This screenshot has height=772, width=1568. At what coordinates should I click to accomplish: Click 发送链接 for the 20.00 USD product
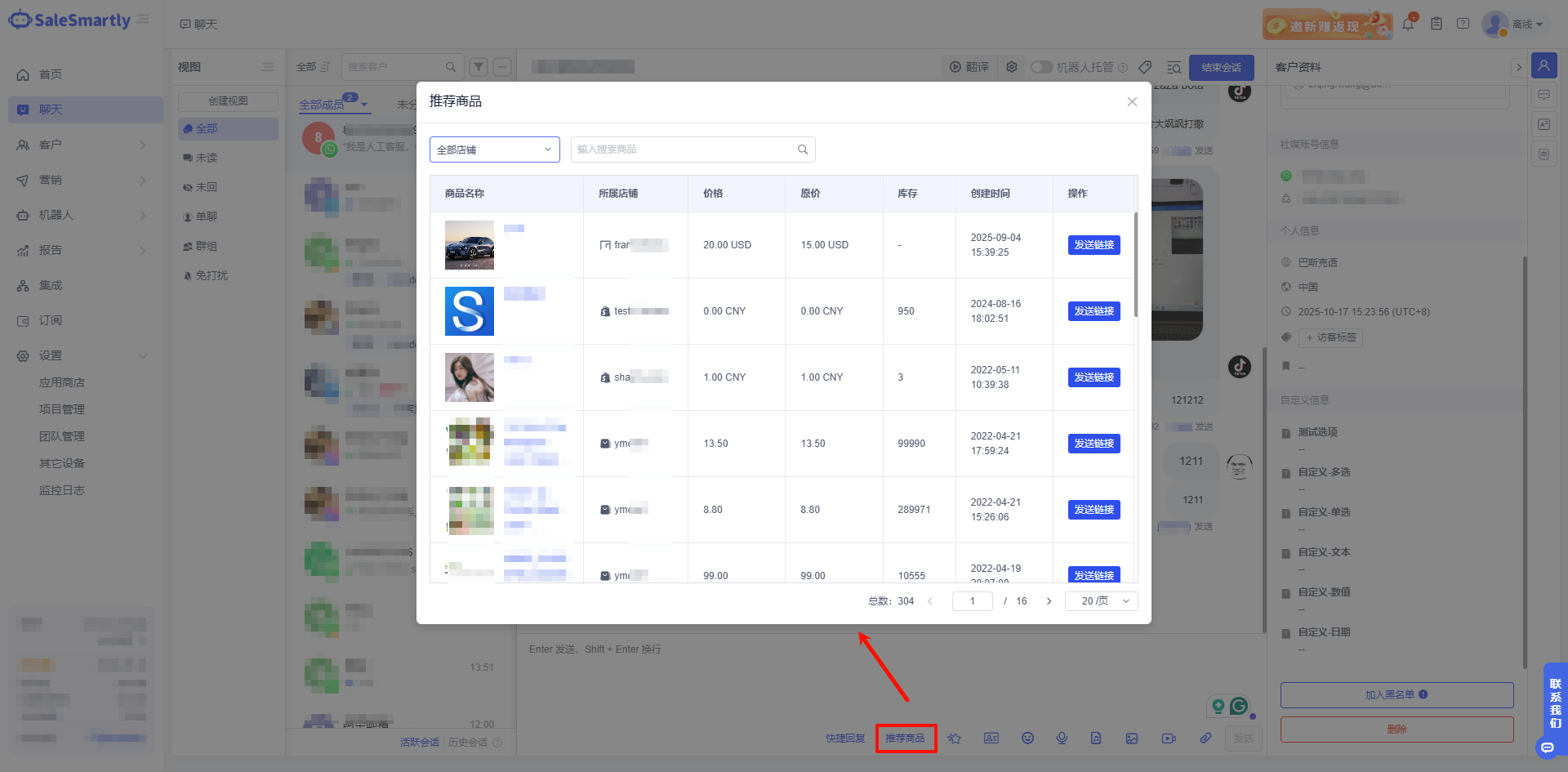pos(1094,245)
